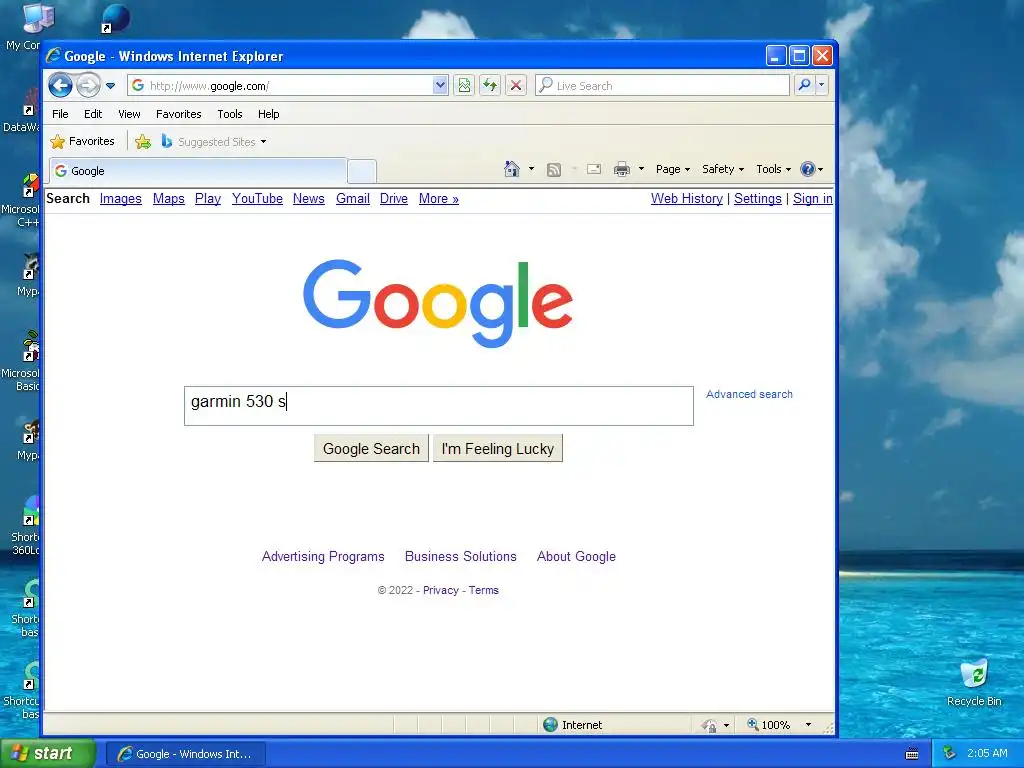Open Web History link
The image size is (1024, 768).
[x=687, y=199]
